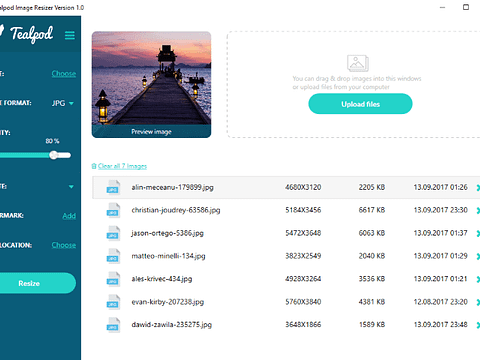Select file name ales-krivec-434.jpg

pyautogui.click(x=162, y=279)
